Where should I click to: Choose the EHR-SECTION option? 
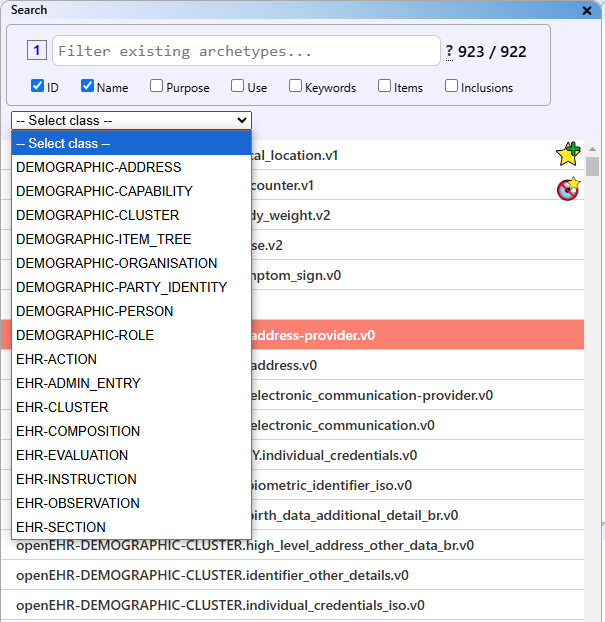coord(60,527)
